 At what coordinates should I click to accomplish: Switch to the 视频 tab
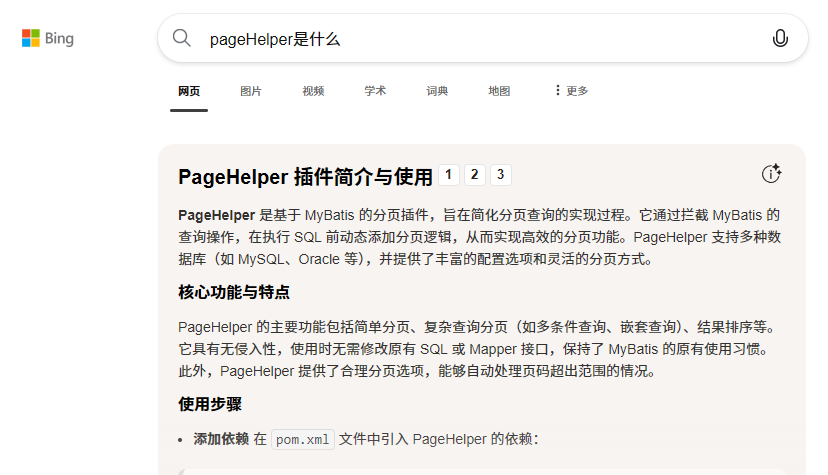313,91
